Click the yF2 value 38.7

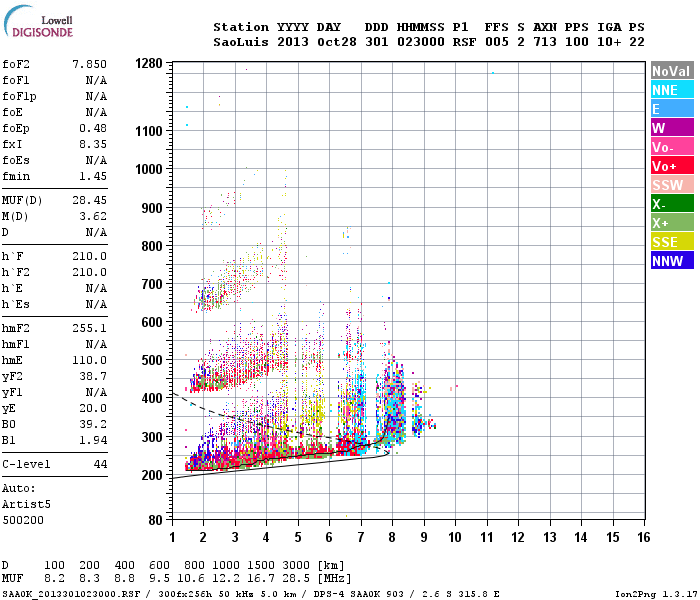pos(93,376)
